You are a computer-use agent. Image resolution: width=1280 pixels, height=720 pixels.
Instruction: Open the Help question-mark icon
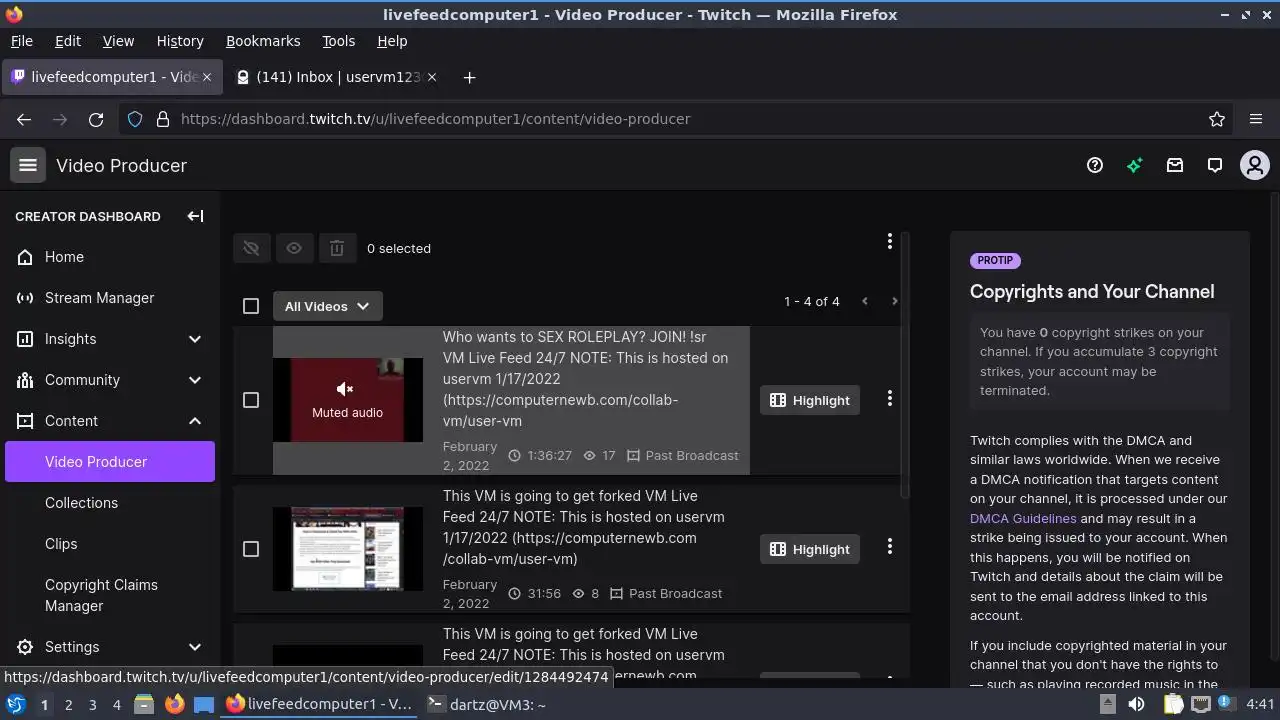coord(1095,166)
